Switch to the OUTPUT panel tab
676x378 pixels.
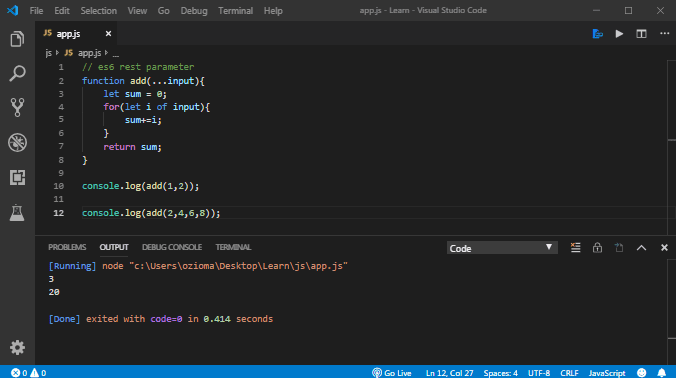click(x=114, y=247)
